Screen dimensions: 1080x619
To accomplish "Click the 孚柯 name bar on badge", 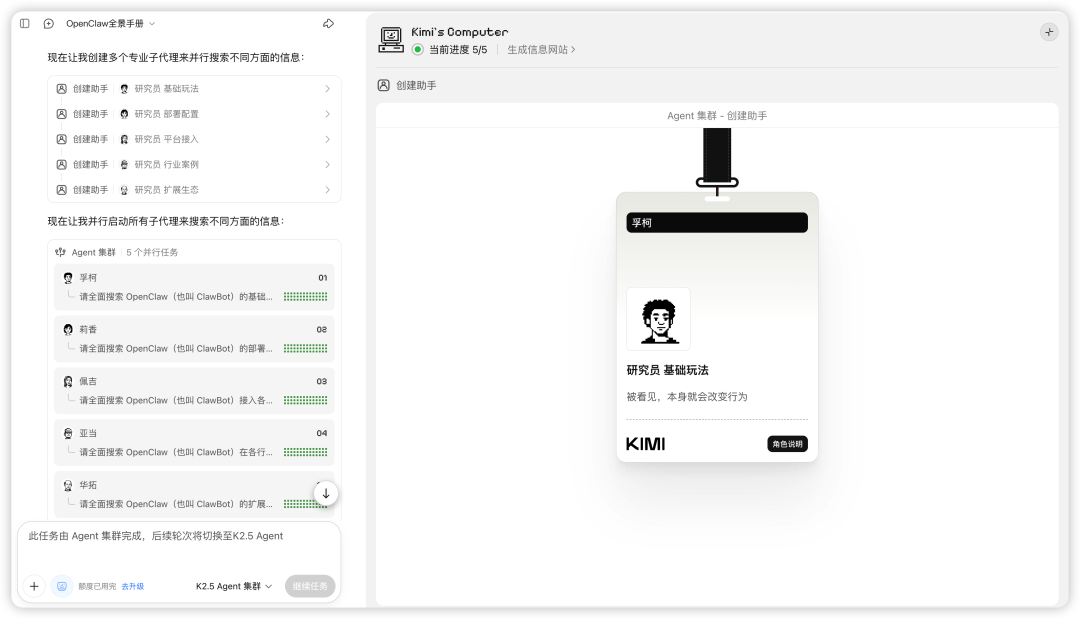I will (717, 222).
